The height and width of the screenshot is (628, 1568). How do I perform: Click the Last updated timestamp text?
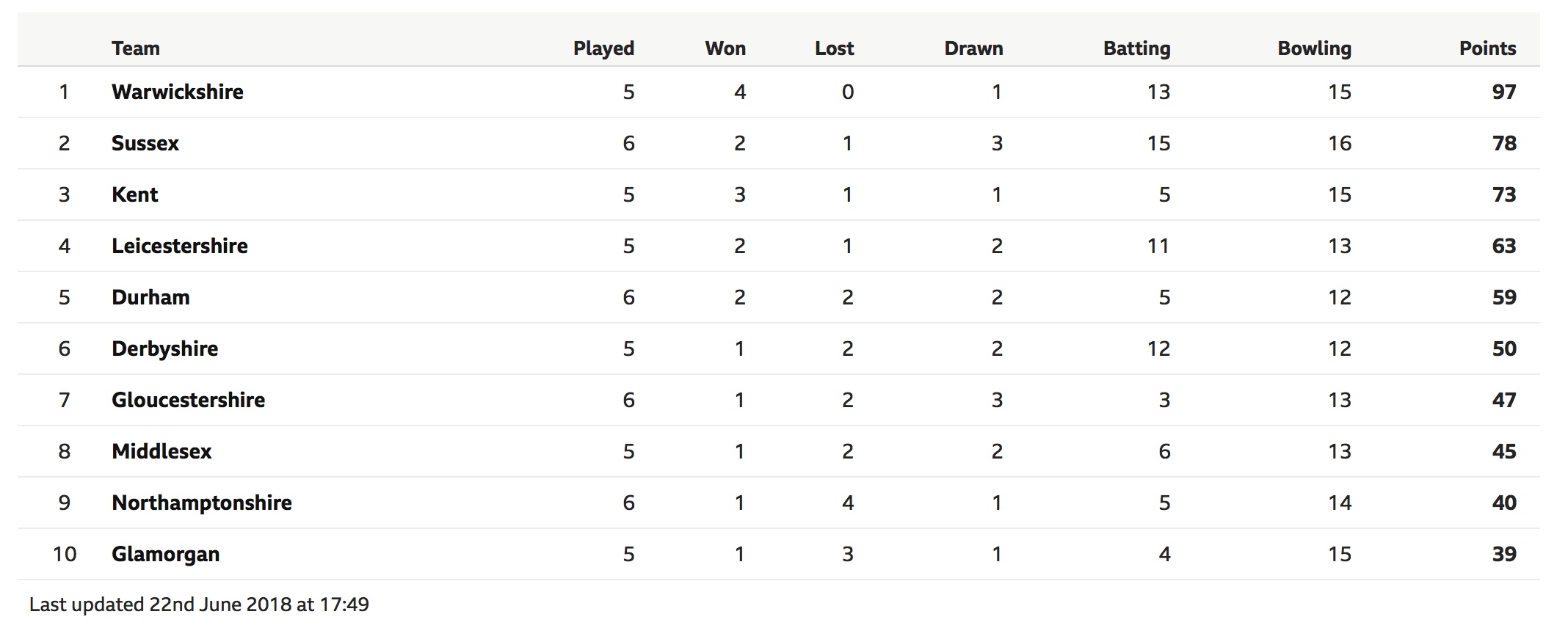(199, 605)
